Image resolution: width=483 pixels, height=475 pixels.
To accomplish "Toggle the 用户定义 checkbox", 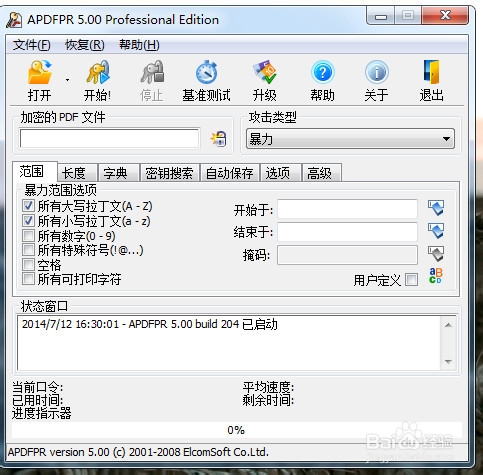I will click(x=411, y=279).
